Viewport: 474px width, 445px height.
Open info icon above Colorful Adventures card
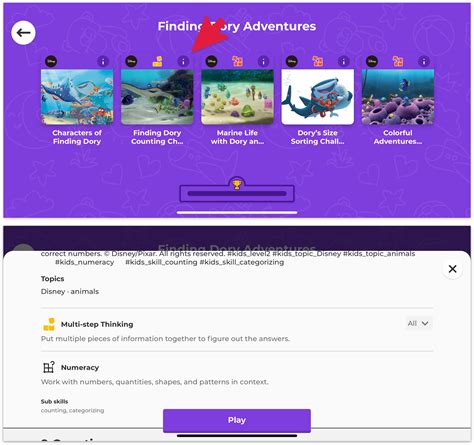point(424,61)
